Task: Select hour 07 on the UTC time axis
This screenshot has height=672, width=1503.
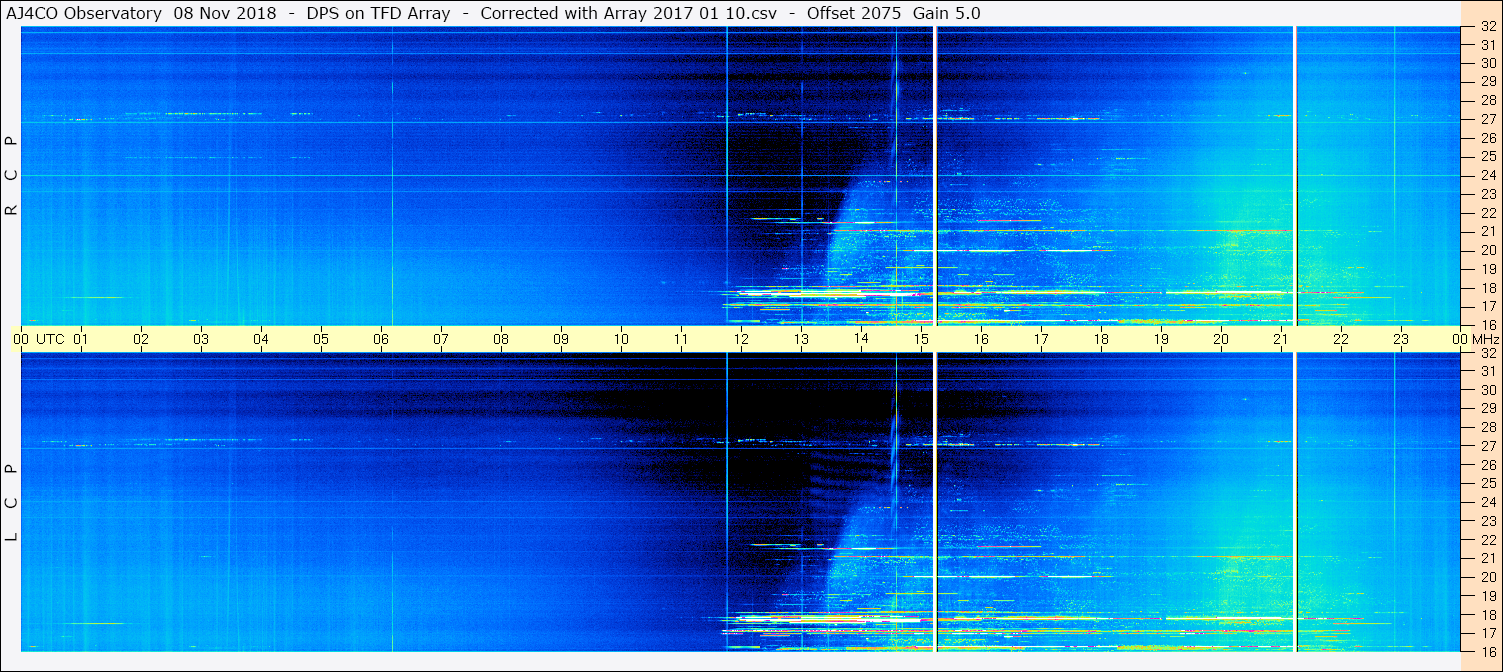Action: [441, 339]
